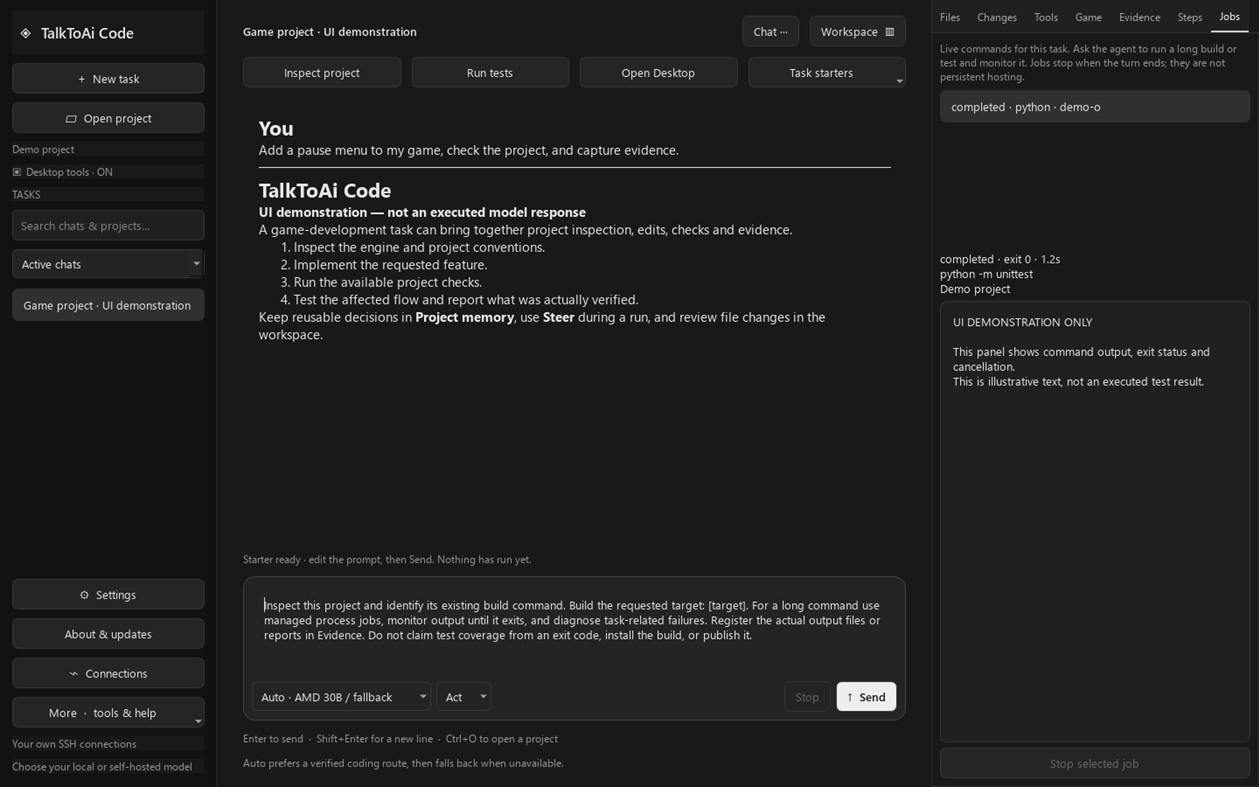The image size is (1259, 787).
Task: Click the Open project button
Action: click(108, 118)
